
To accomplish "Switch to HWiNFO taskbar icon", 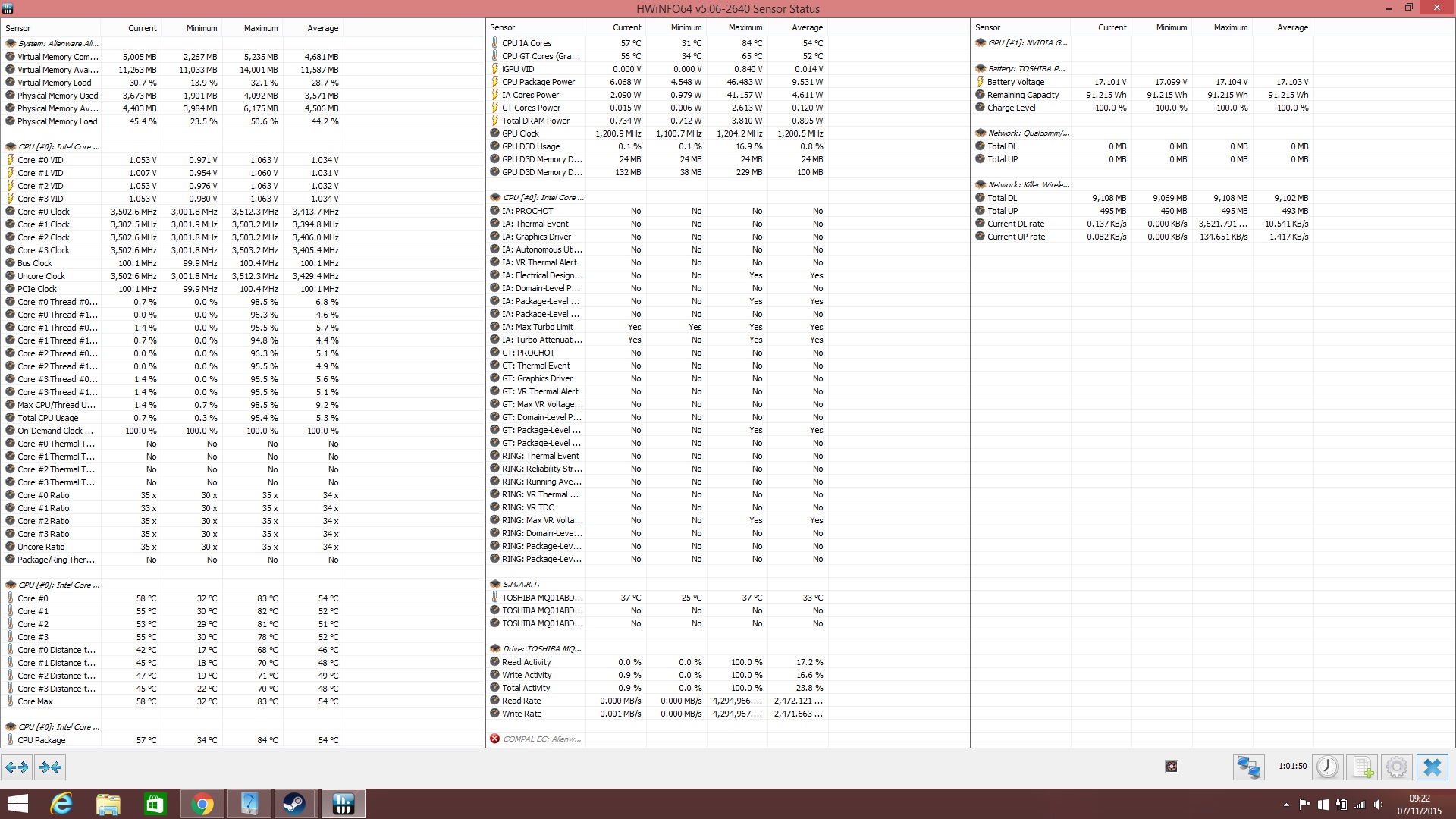I will tap(344, 804).
